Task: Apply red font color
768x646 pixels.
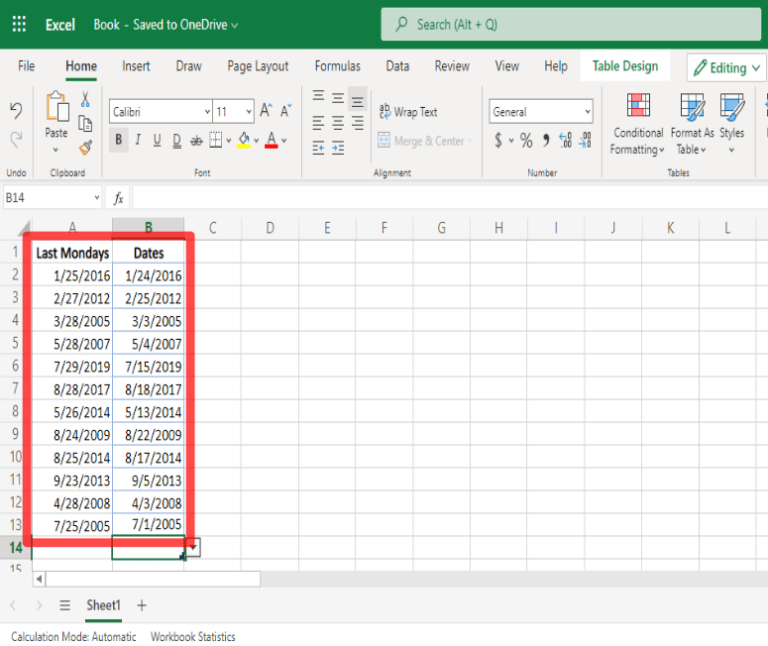Action: (271, 141)
